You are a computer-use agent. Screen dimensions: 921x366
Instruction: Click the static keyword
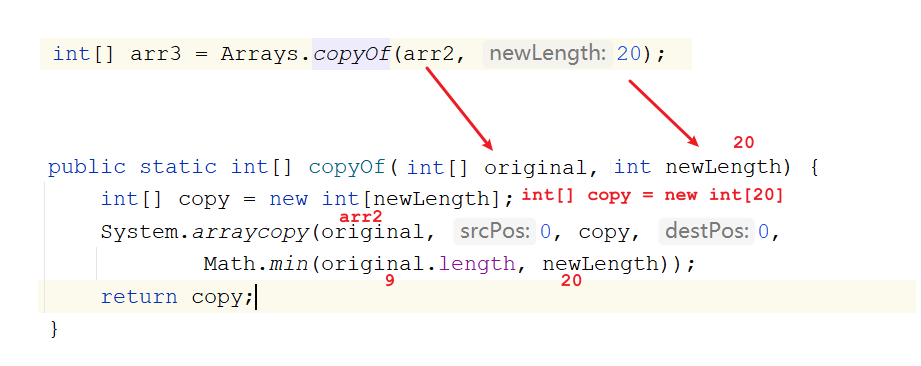point(178,167)
